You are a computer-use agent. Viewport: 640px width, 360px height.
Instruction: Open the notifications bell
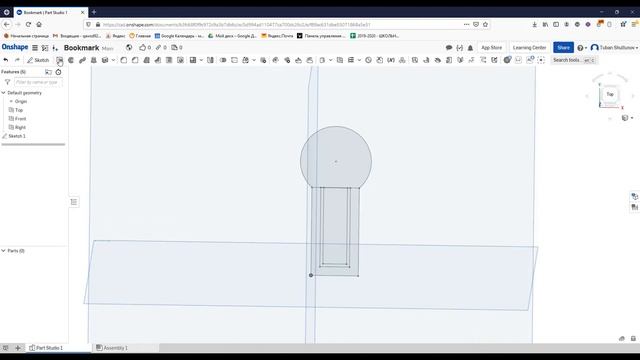(x=470, y=48)
